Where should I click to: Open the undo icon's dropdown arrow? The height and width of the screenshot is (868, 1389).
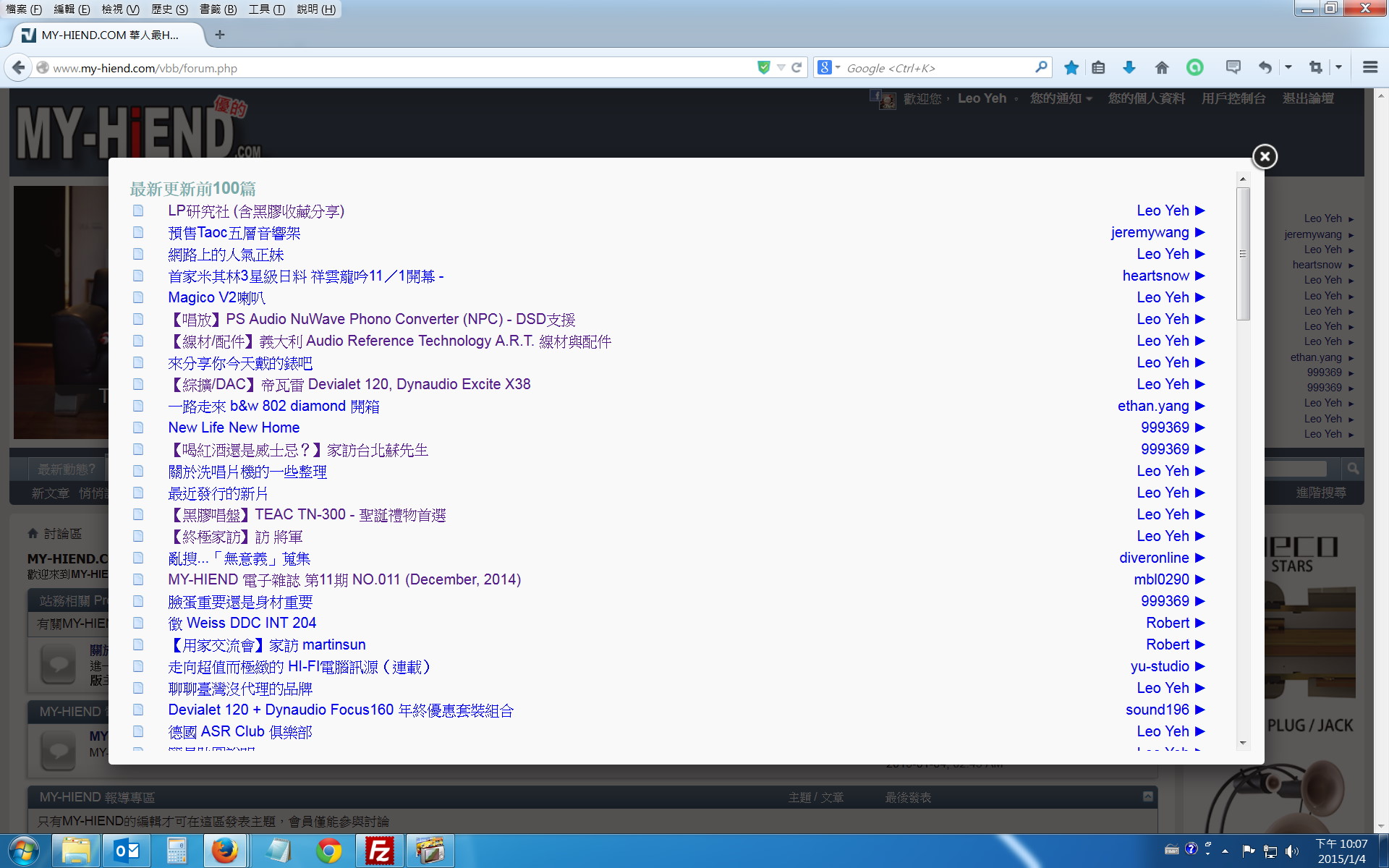(1288, 67)
